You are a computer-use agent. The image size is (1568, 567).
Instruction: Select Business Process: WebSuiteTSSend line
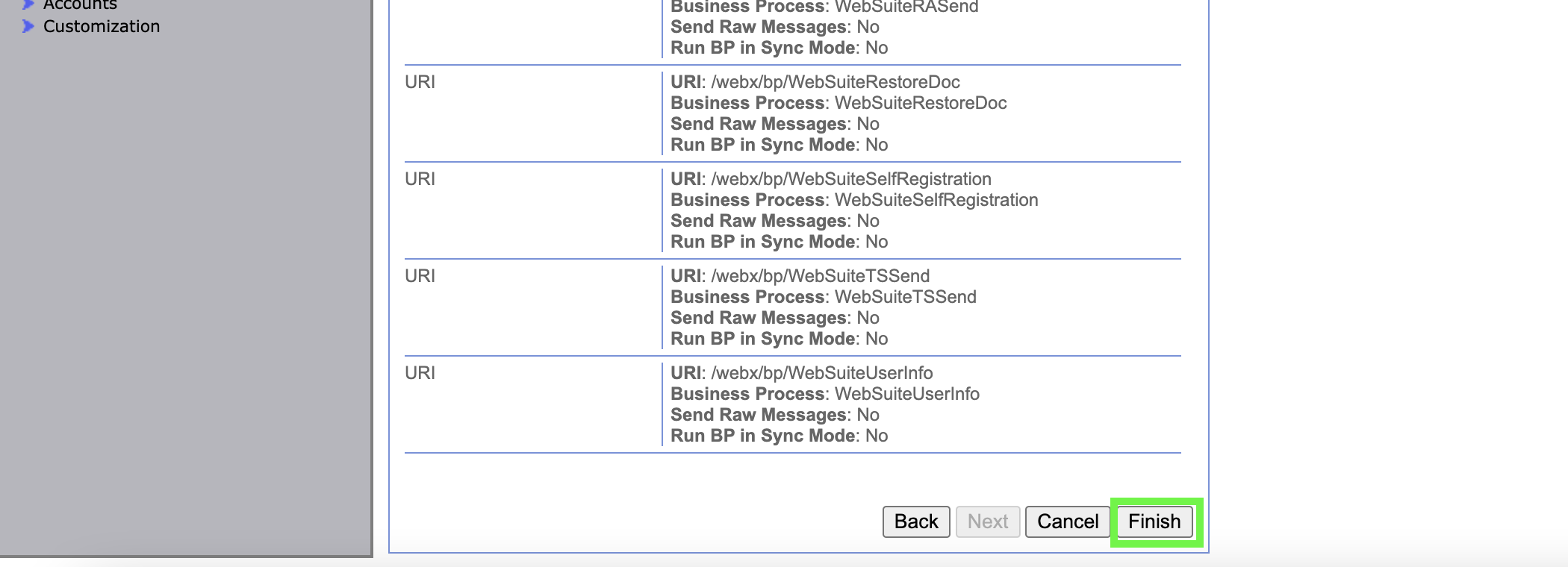coord(824,297)
